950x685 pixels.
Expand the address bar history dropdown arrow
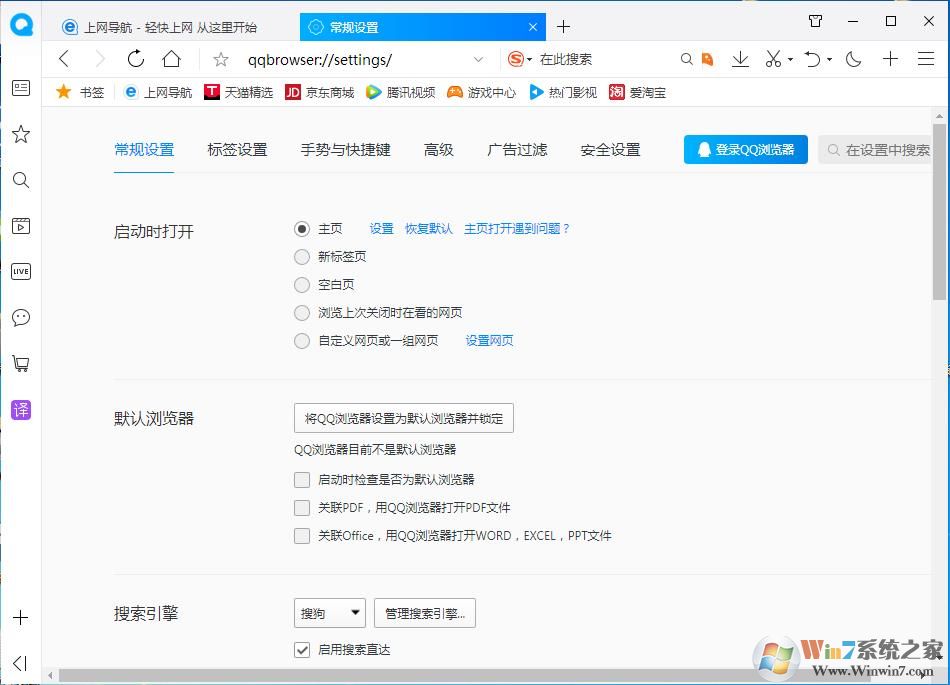coord(478,59)
